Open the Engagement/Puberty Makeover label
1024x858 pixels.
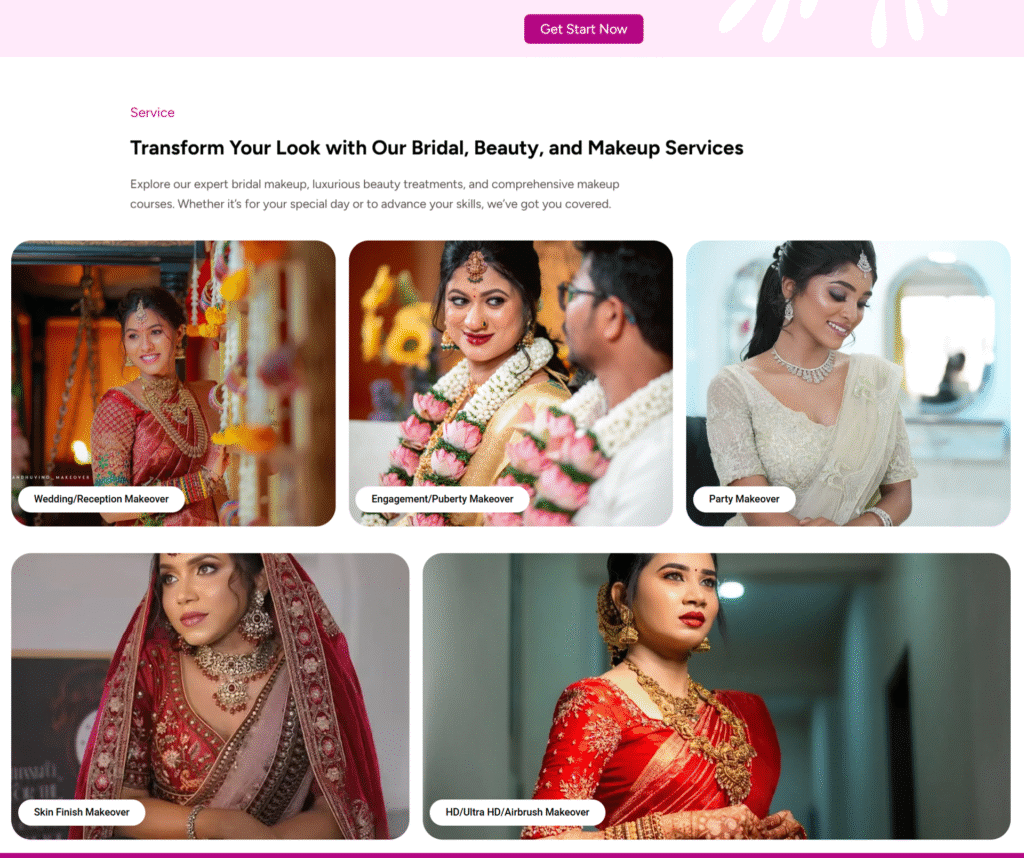tap(442, 499)
